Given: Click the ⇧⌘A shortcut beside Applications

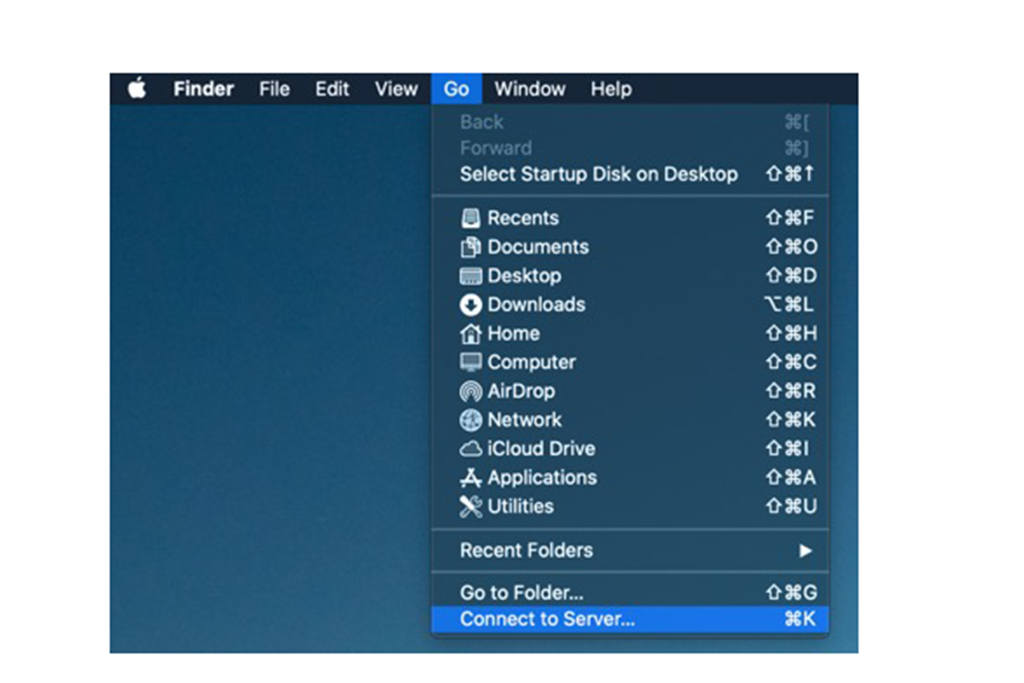Looking at the screenshot, I should (x=791, y=478).
